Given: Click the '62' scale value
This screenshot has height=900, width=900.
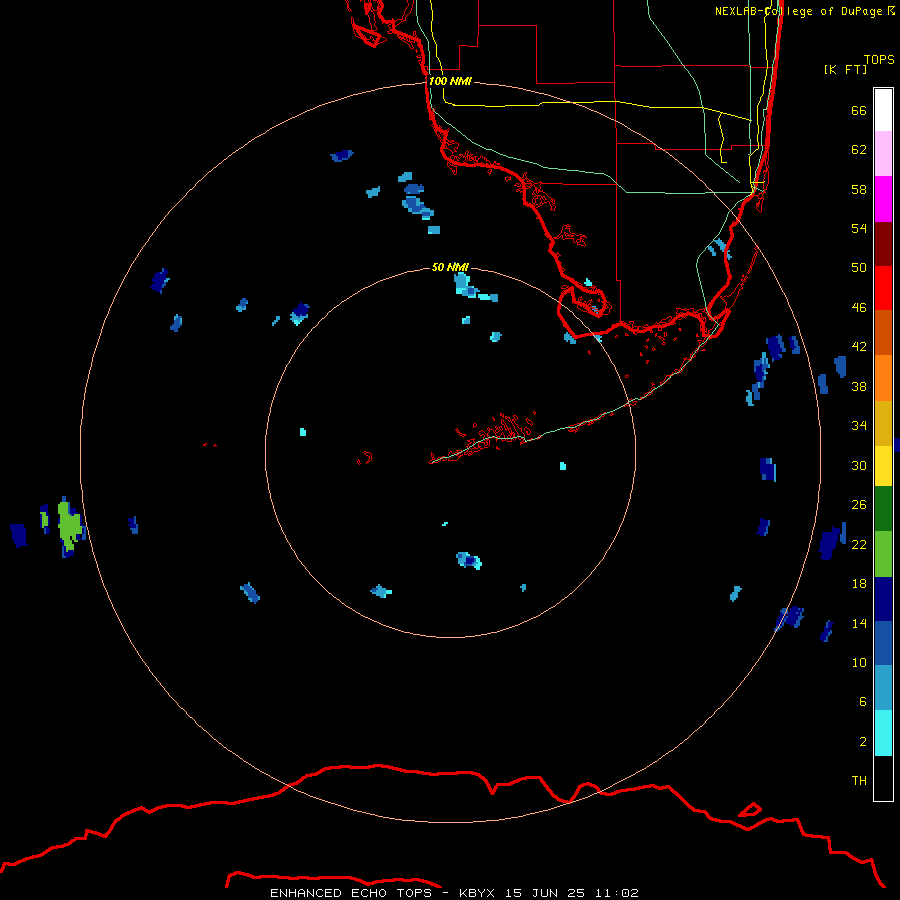Looking at the screenshot, I should click(859, 150).
